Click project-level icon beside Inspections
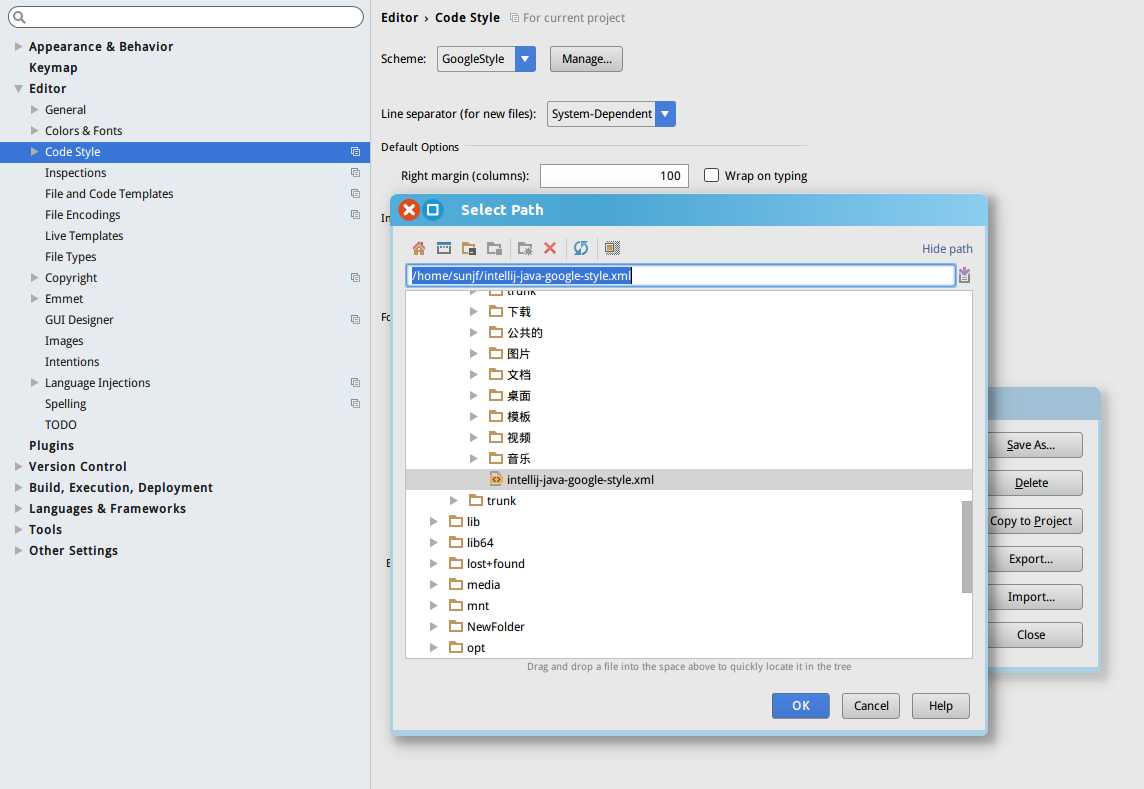Screen dimensions: 1144x789 [355, 173]
